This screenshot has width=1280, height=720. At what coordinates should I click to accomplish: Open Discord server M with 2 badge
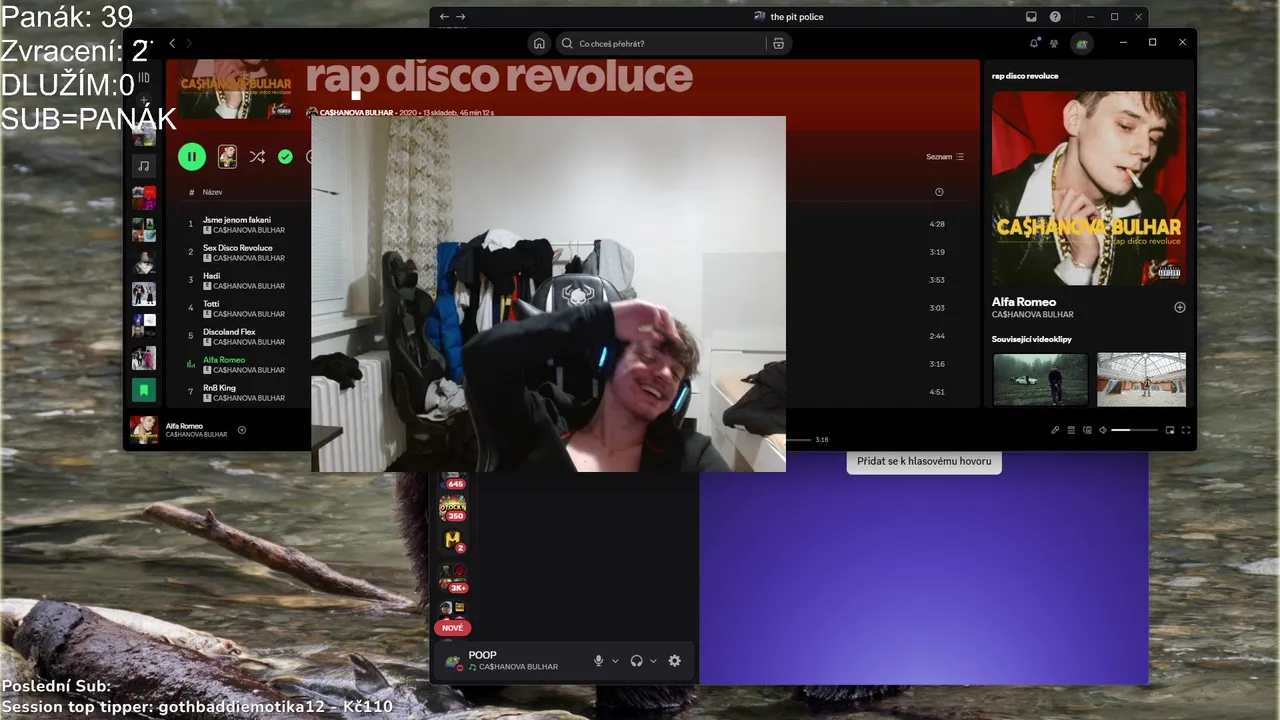point(453,541)
